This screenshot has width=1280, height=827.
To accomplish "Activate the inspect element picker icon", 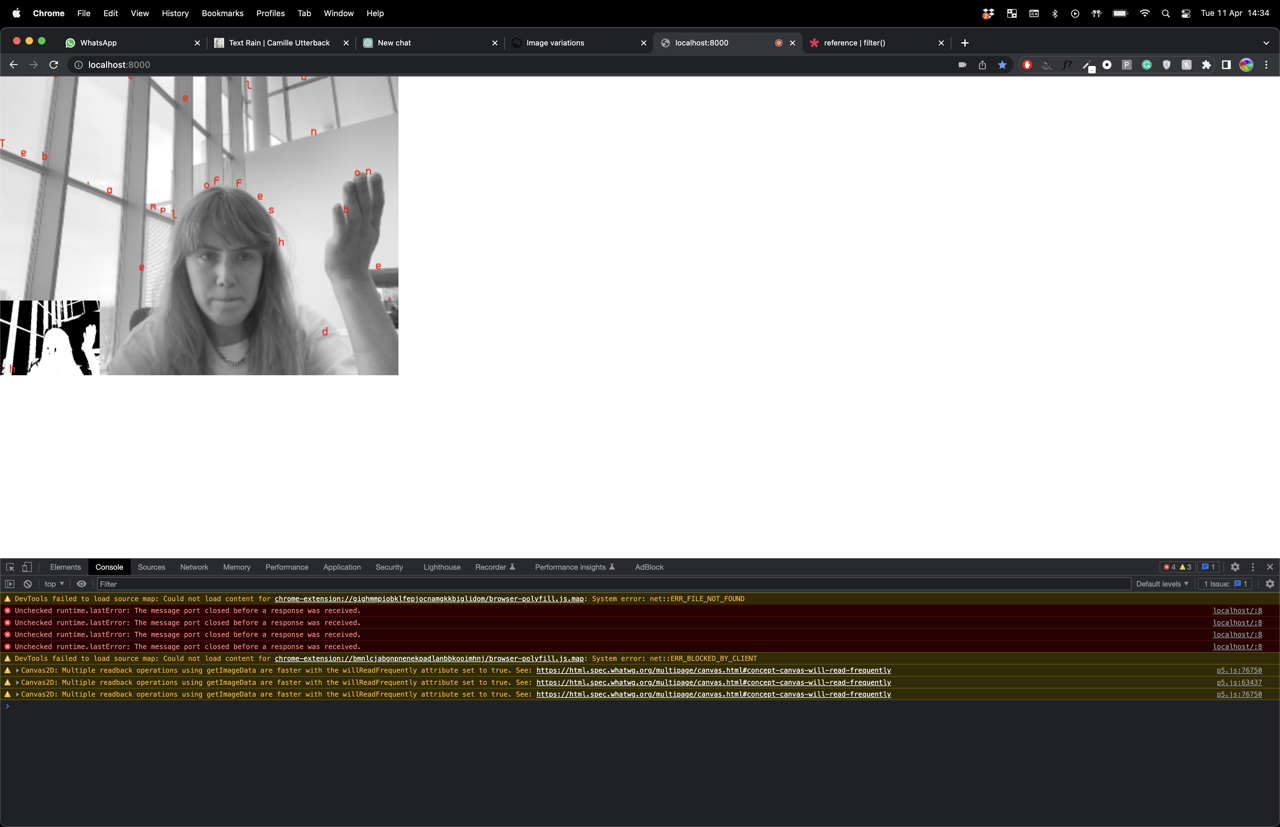I will click(x=10, y=567).
